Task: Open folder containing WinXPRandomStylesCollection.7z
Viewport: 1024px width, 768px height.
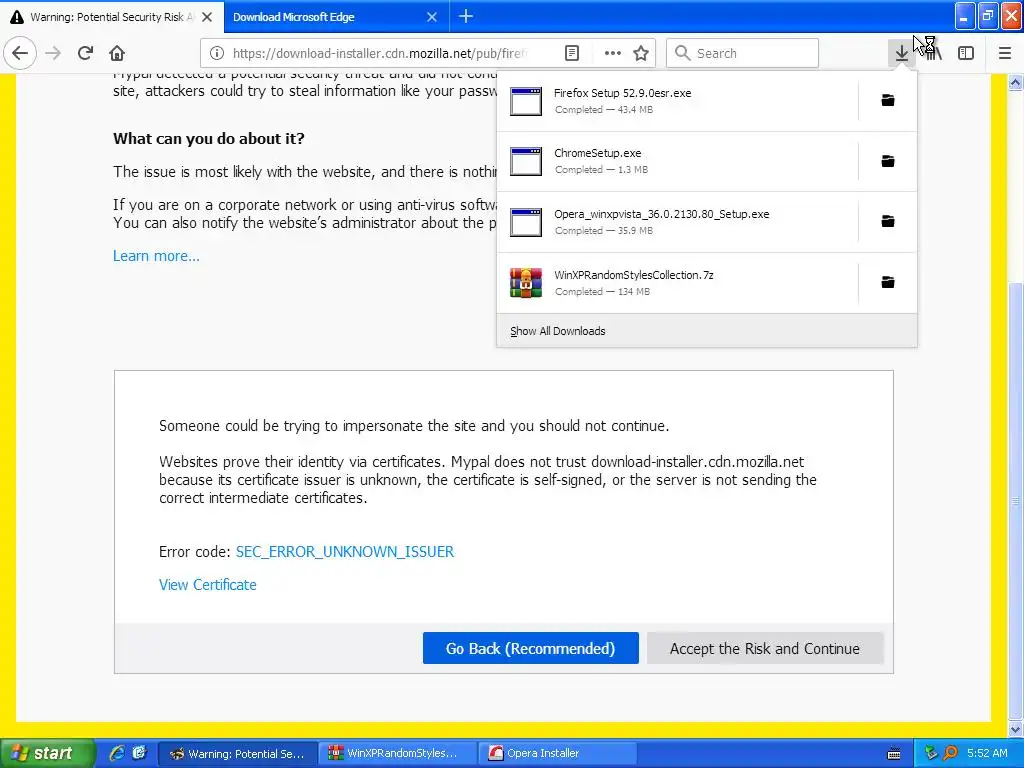Action: click(888, 282)
